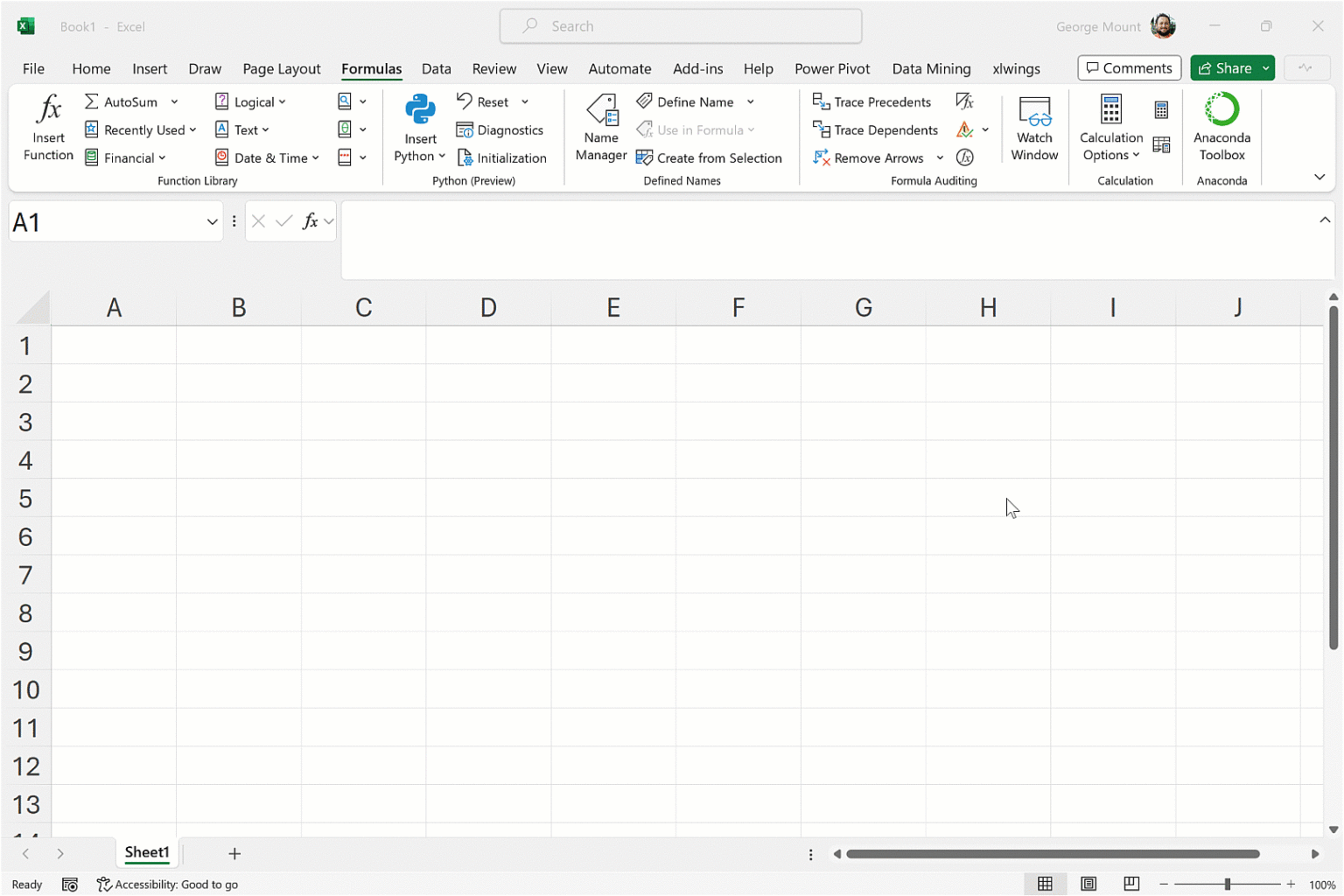Click Create from Selection

(710, 158)
